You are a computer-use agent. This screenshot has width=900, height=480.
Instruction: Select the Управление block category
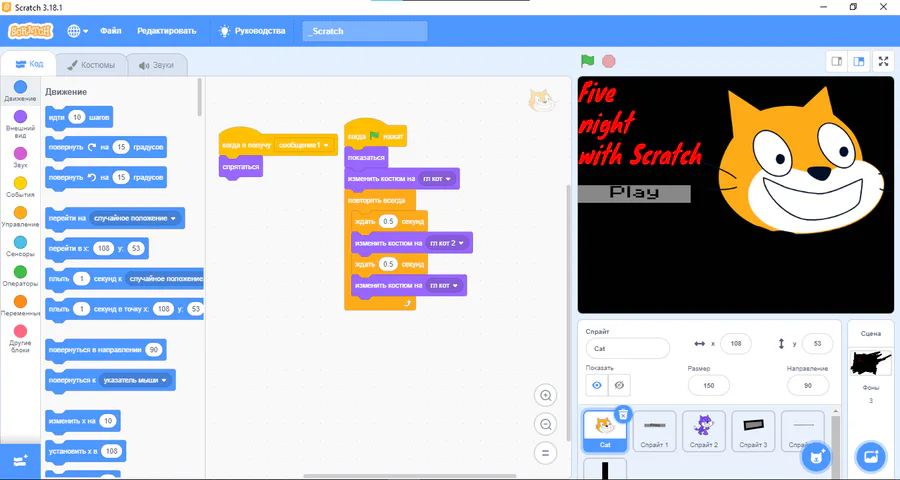point(20,217)
